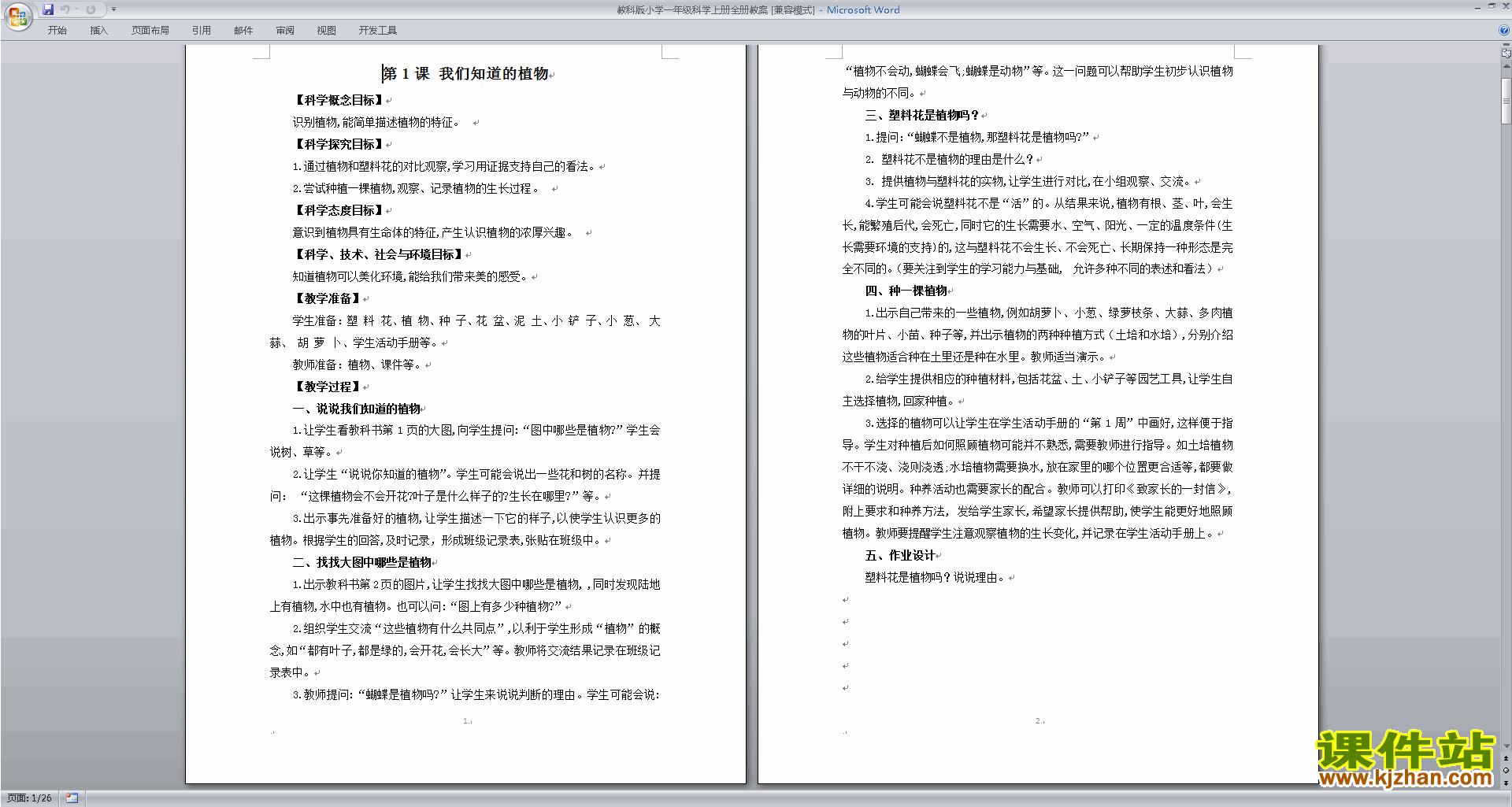Switch to the 引用 tab
This screenshot has width=1512, height=807.
coord(202,30)
